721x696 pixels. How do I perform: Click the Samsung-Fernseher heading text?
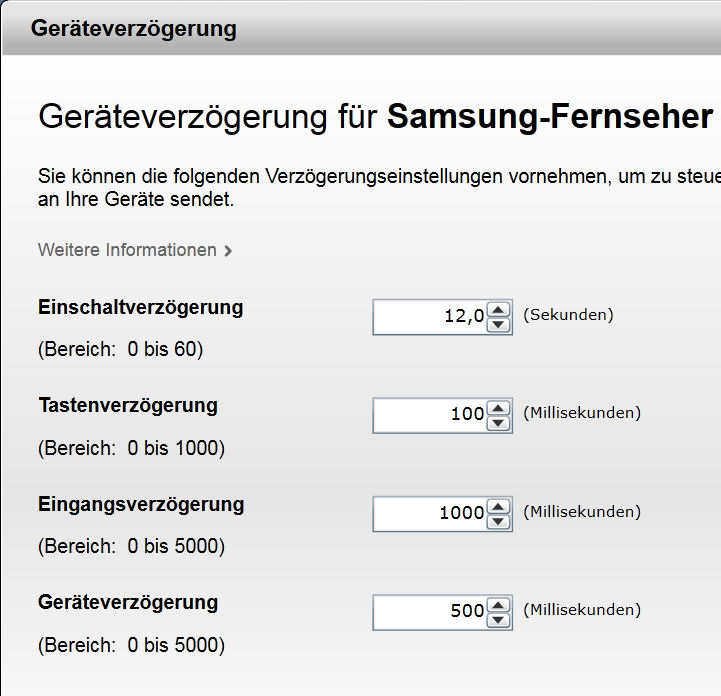tap(550, 116)
